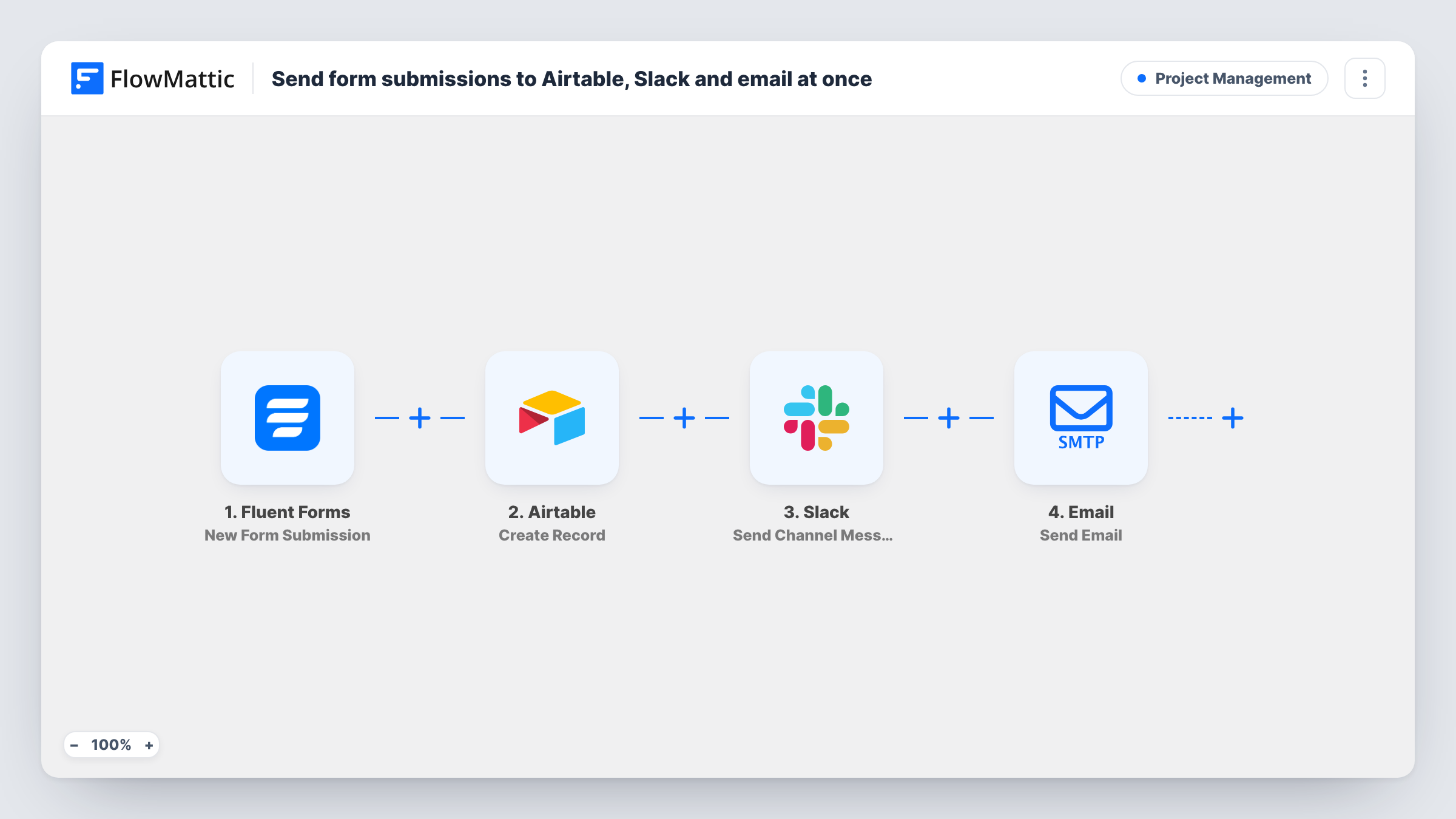Viewport: 1456px width, 819px height.
Task: Add step between Fluent Forms and Airtable
Action: [x=420, y=418]
